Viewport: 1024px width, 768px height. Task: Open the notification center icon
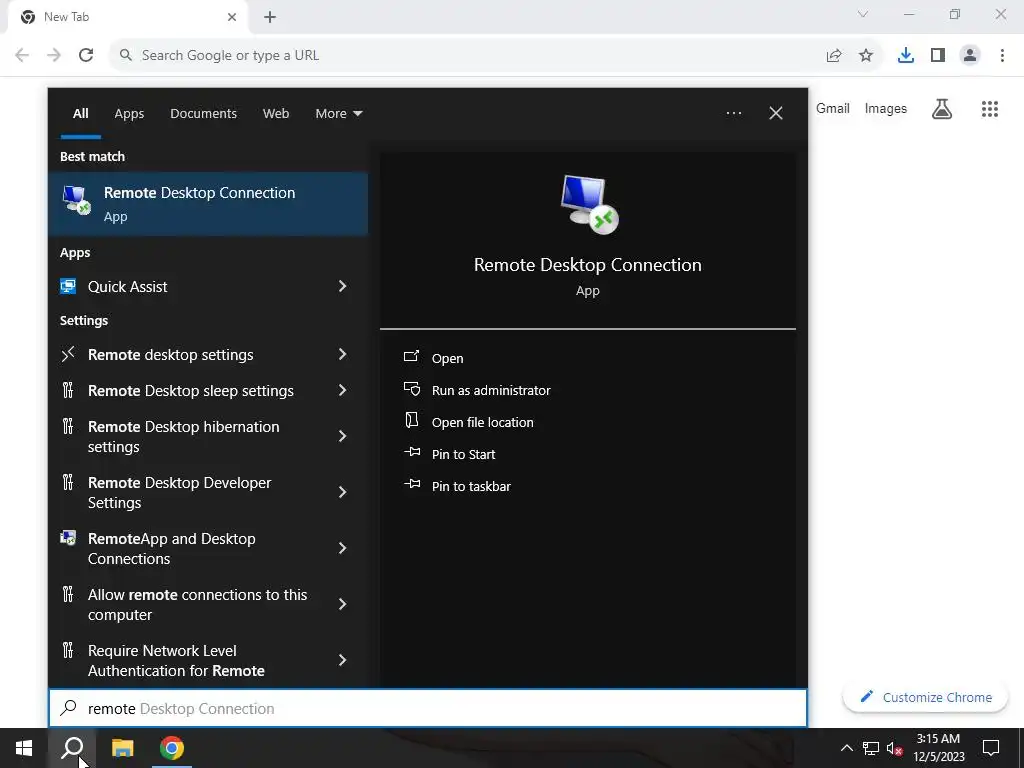tap(991, 748)
